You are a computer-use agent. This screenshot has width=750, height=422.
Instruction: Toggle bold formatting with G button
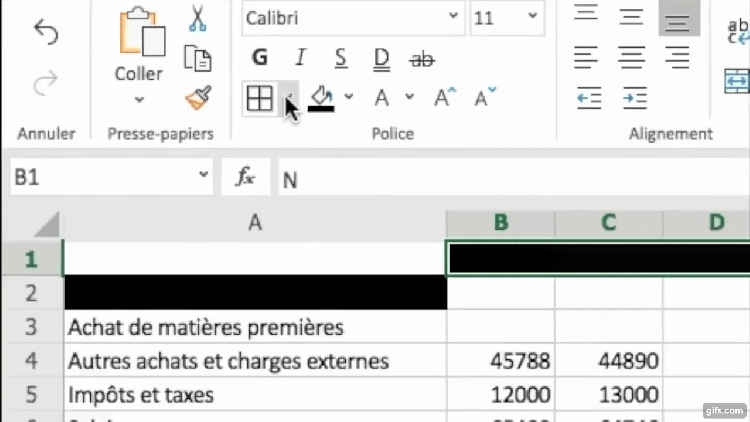pyautogui.click(x=260, y=58)
